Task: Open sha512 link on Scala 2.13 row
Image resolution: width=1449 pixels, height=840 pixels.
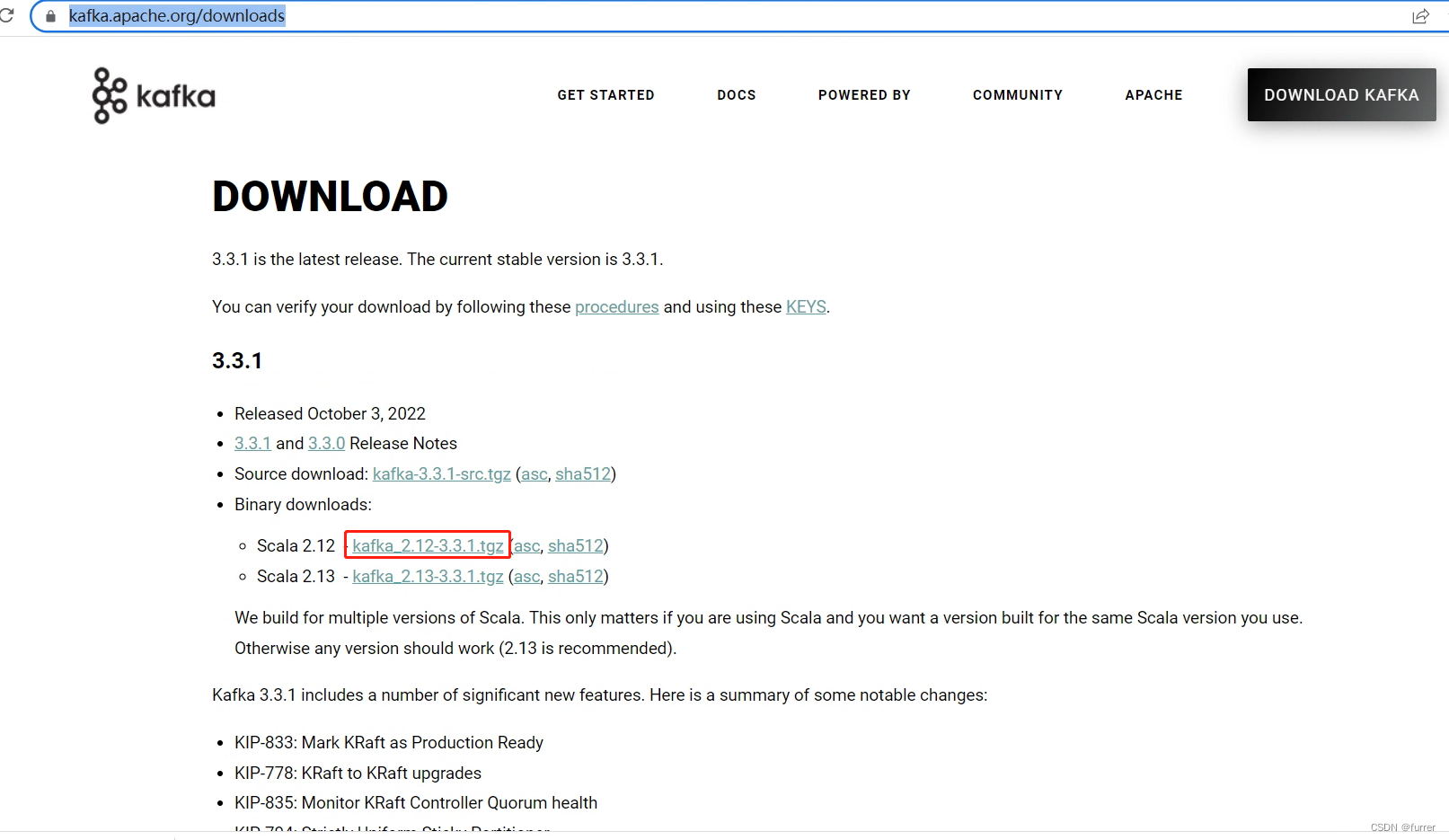Action: tap(576, 577)
